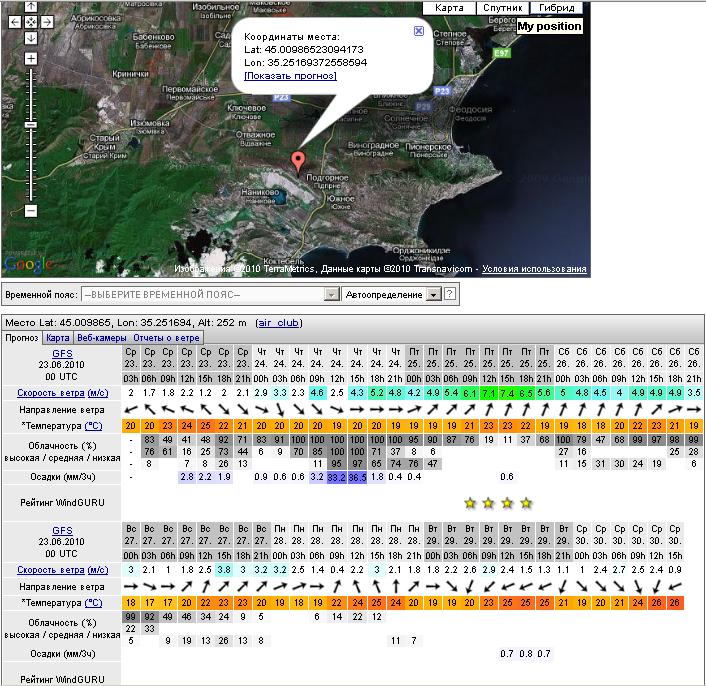Switch map to Гибрид view
This screenshot has width=706, height=686.
coord(556,8)
